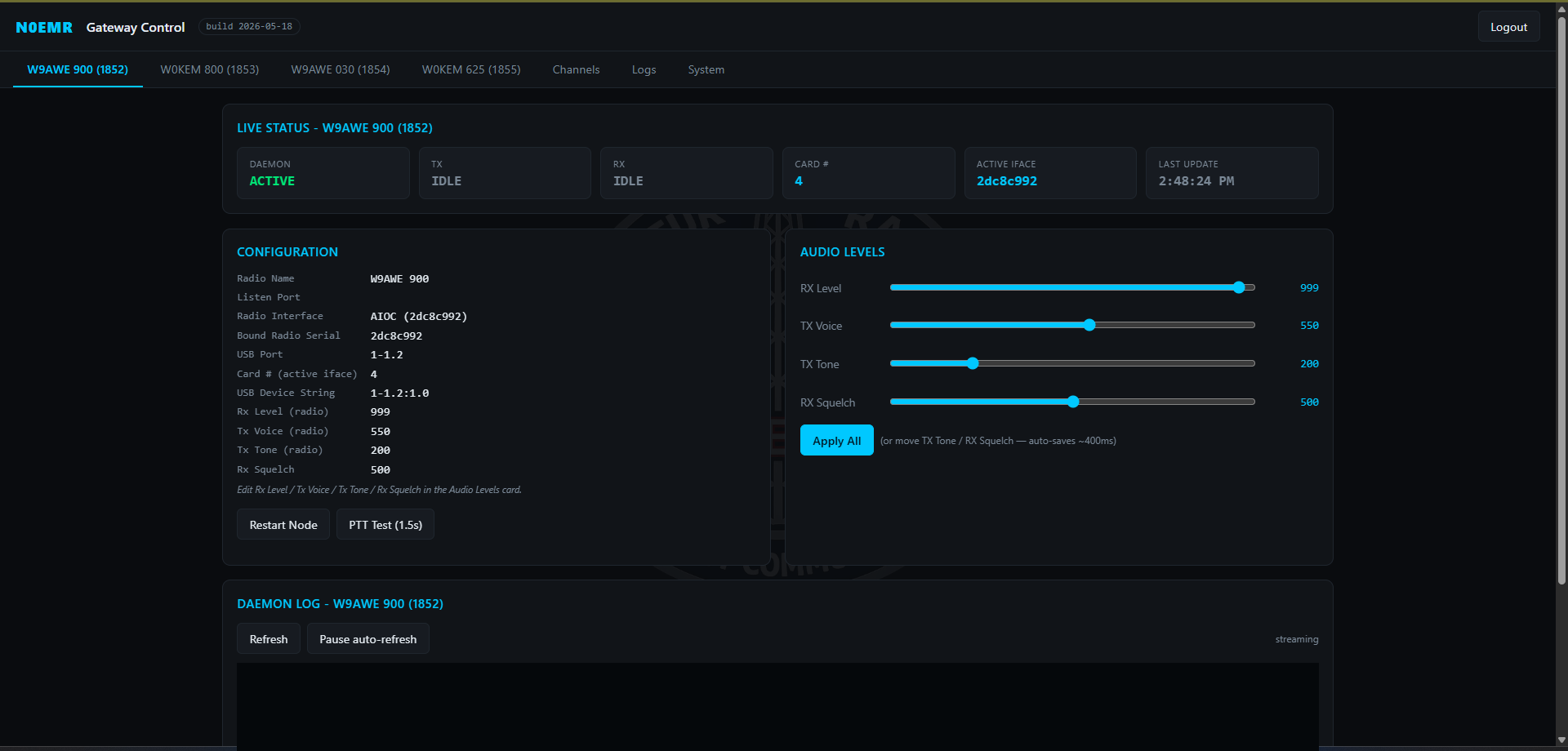Click the Card # status card
The width and height of the screenshot is (1568, 751).
(x=869, y=173)
